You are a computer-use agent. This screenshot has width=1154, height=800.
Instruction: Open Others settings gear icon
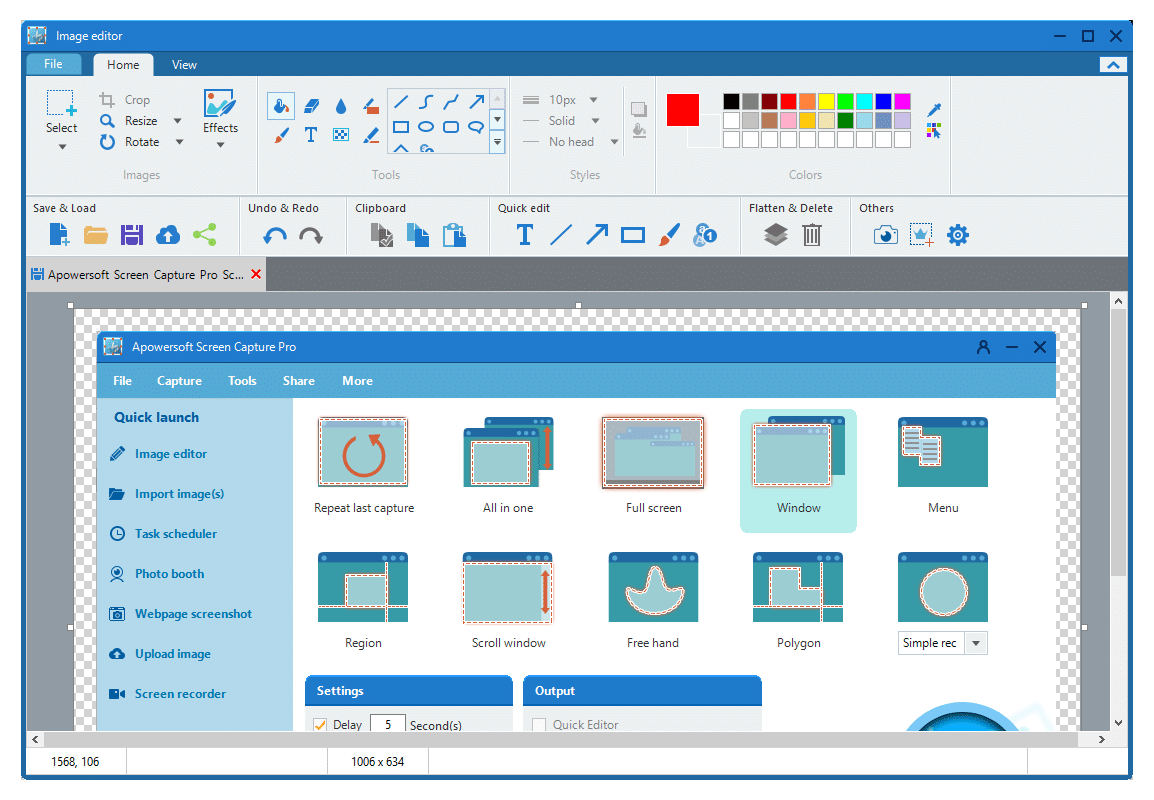(x=957, y=234)
